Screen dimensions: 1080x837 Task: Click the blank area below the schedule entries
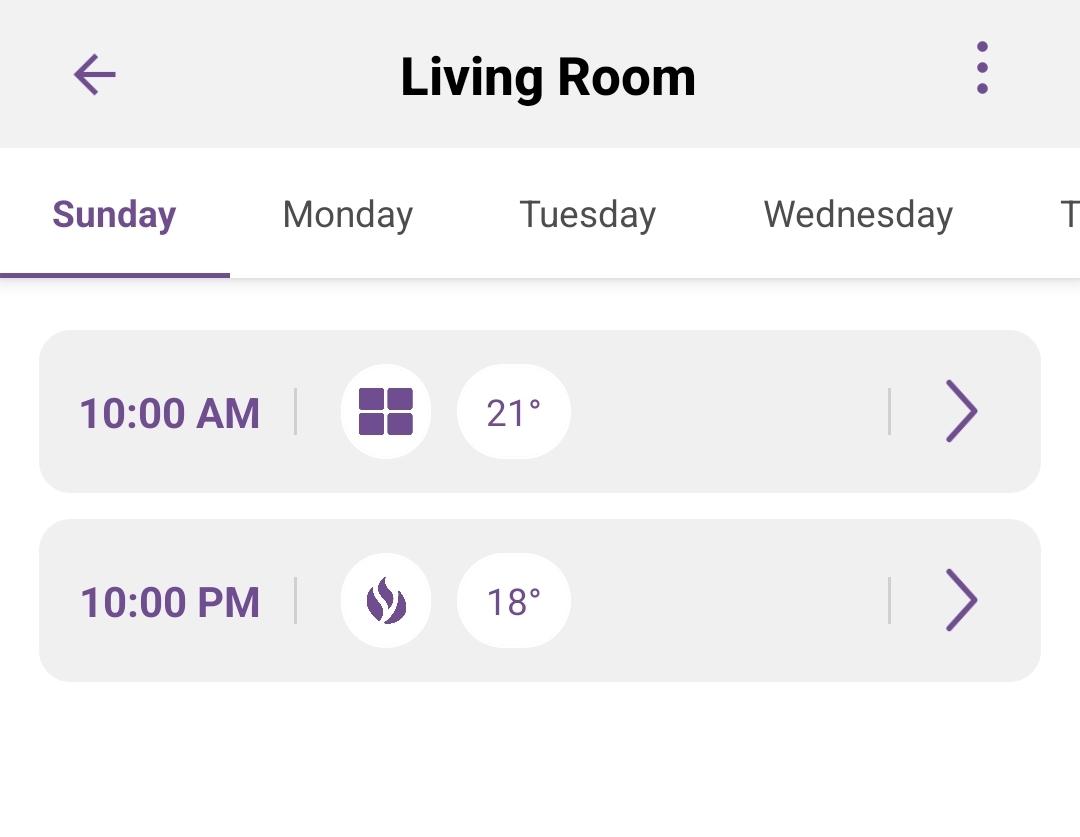[540, 760]
